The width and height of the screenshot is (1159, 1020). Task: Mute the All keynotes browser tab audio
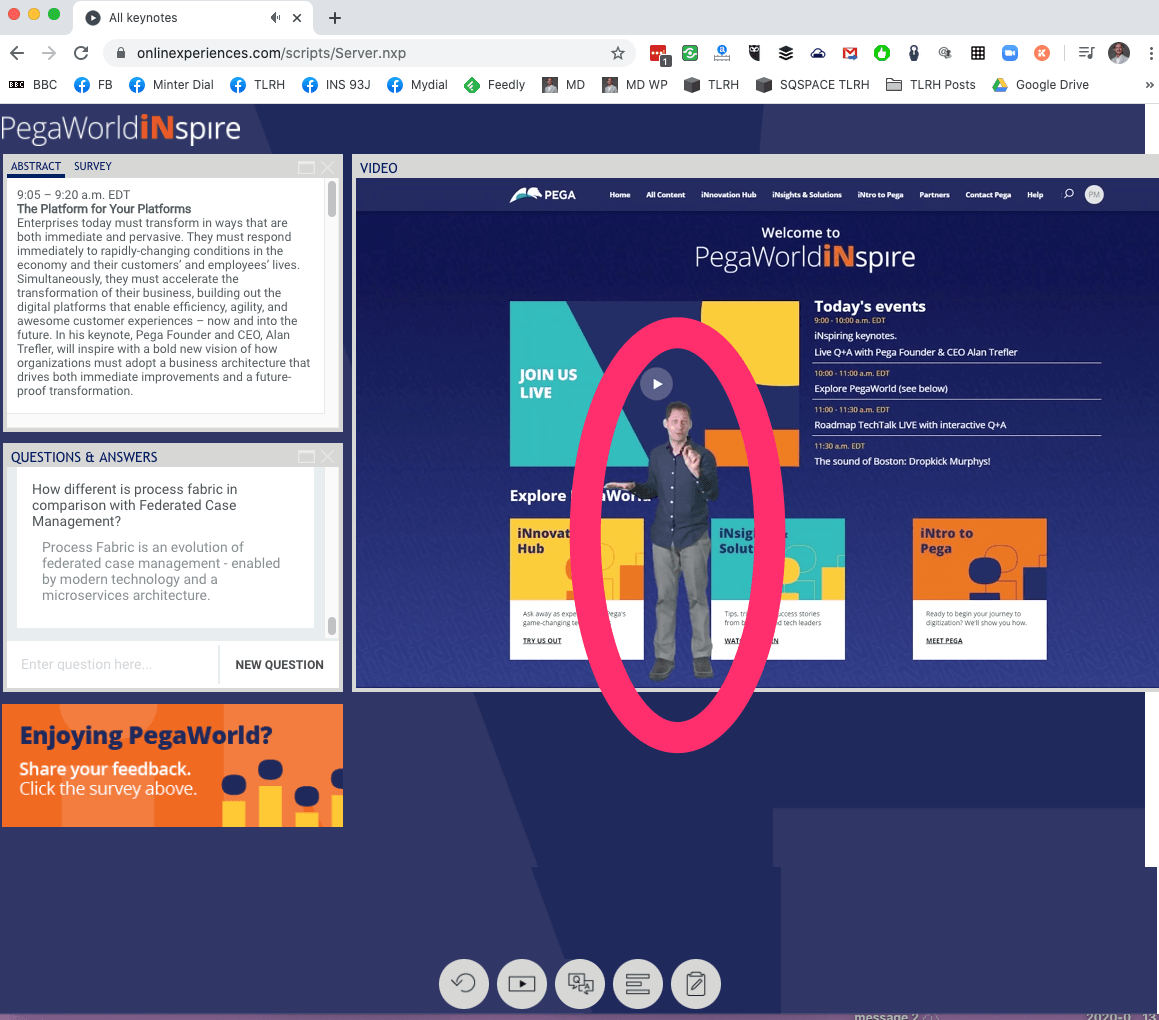click(x=275, y=17)
